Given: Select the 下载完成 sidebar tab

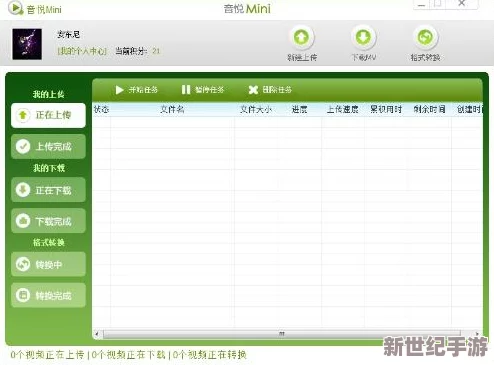Looking at the screenshot, I should (x=48, y=221).
